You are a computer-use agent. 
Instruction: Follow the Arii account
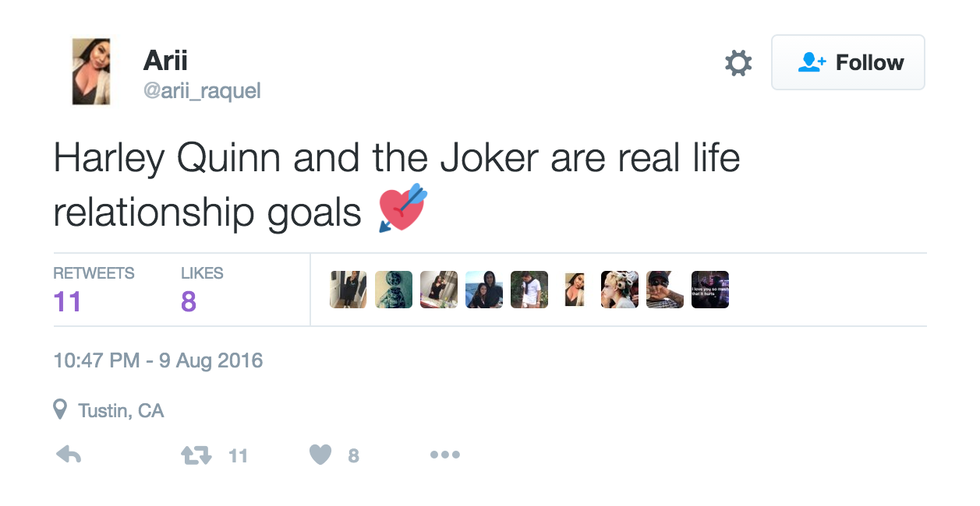tap(848, 63)
